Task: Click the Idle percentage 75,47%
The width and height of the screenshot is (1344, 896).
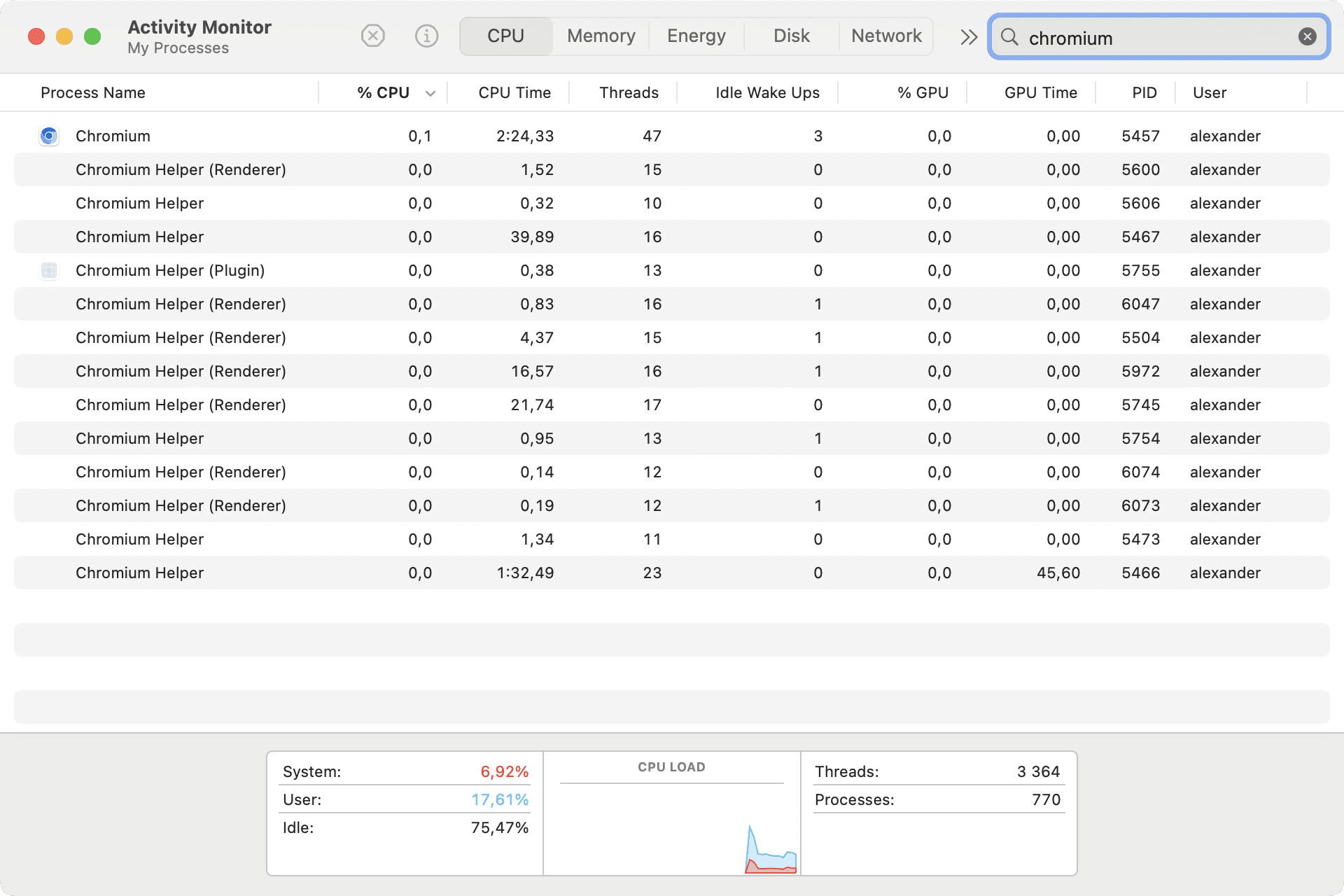Action: pos(500,827)
